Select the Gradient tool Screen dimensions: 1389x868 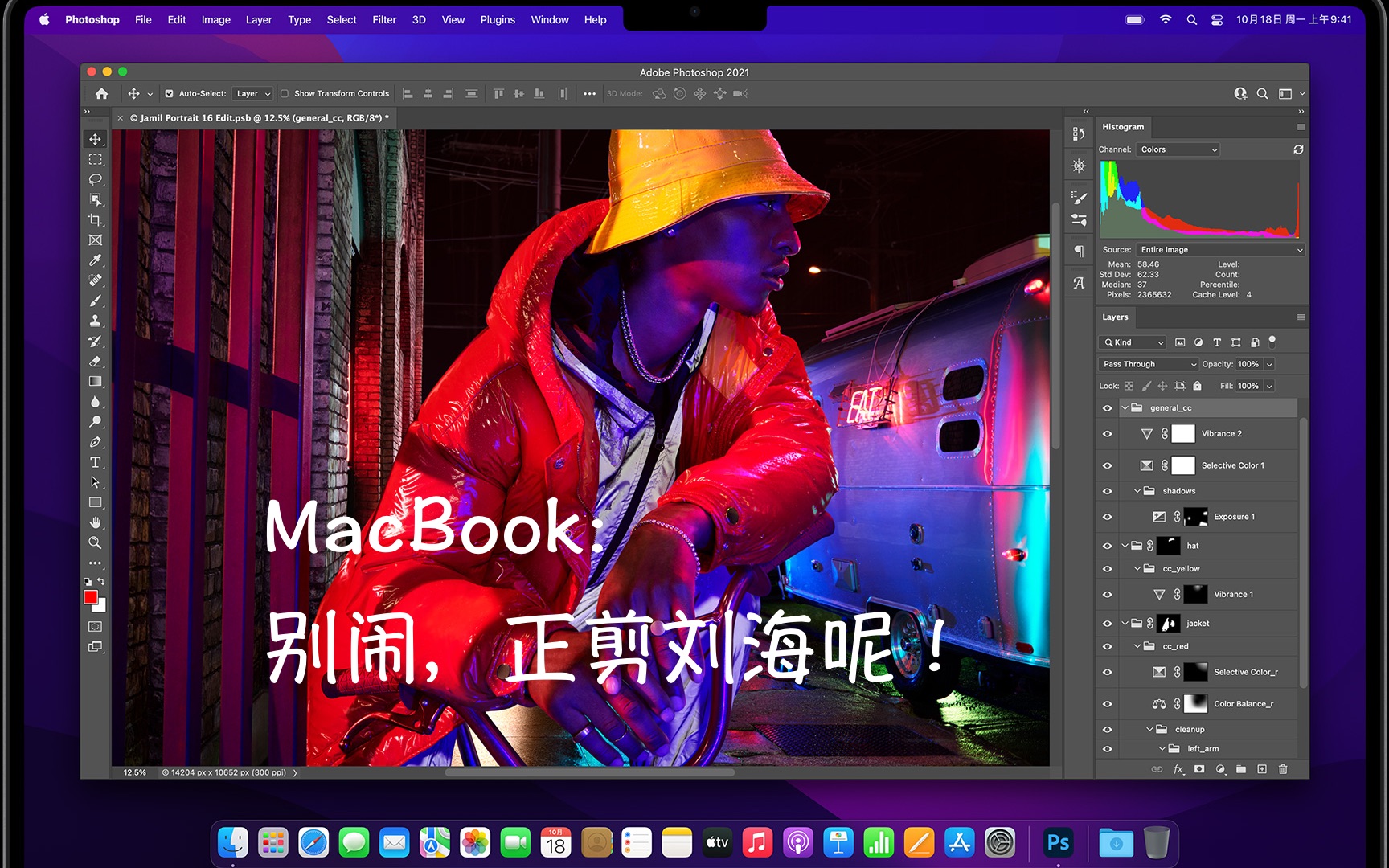coord(95,381)
